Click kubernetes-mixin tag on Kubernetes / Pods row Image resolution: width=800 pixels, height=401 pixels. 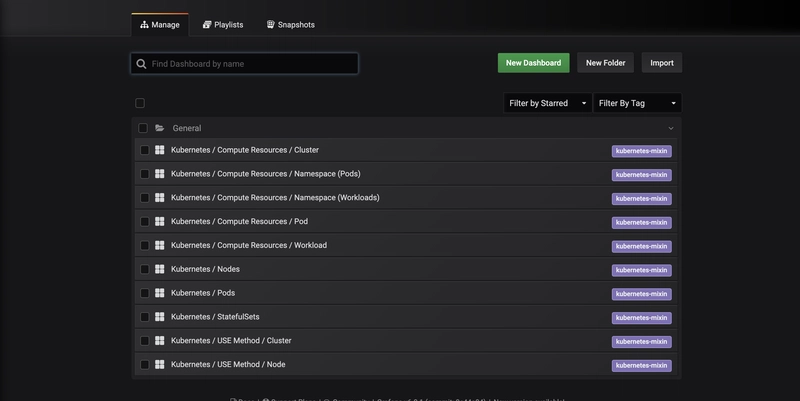(x=641, y=294)
